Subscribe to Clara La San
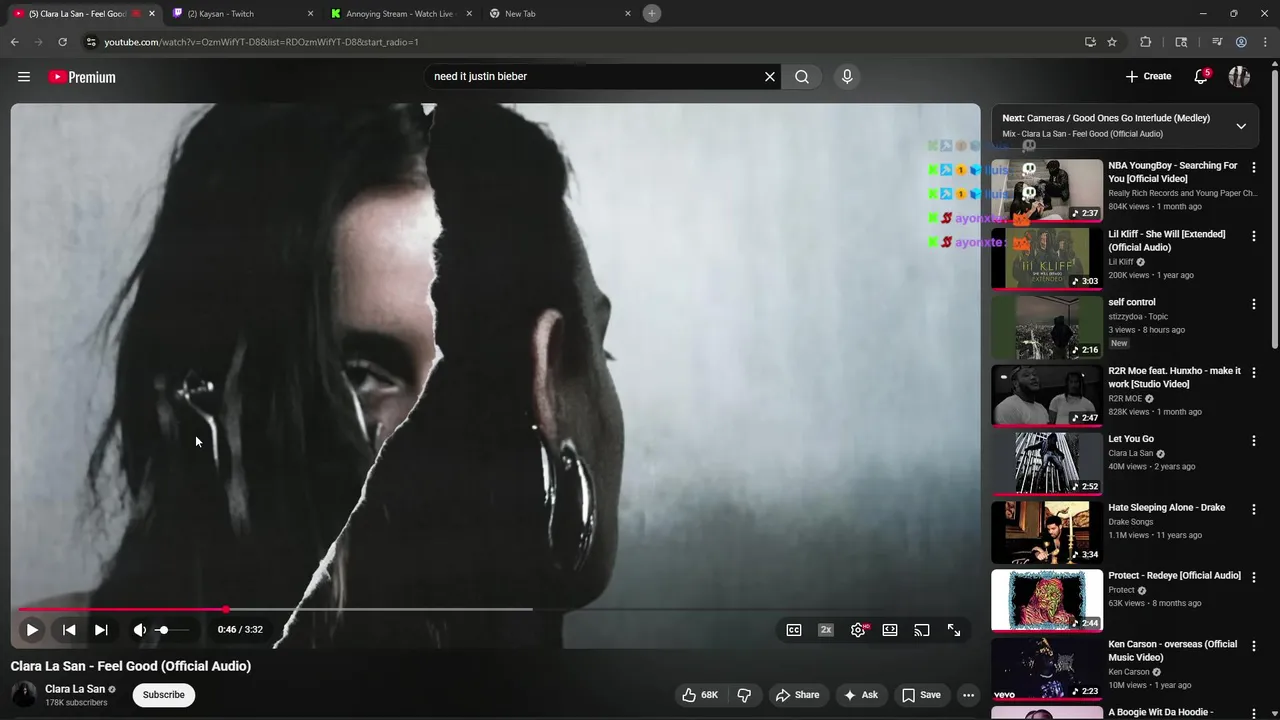Screen dimensions: 1280x720 click(163, 695)
